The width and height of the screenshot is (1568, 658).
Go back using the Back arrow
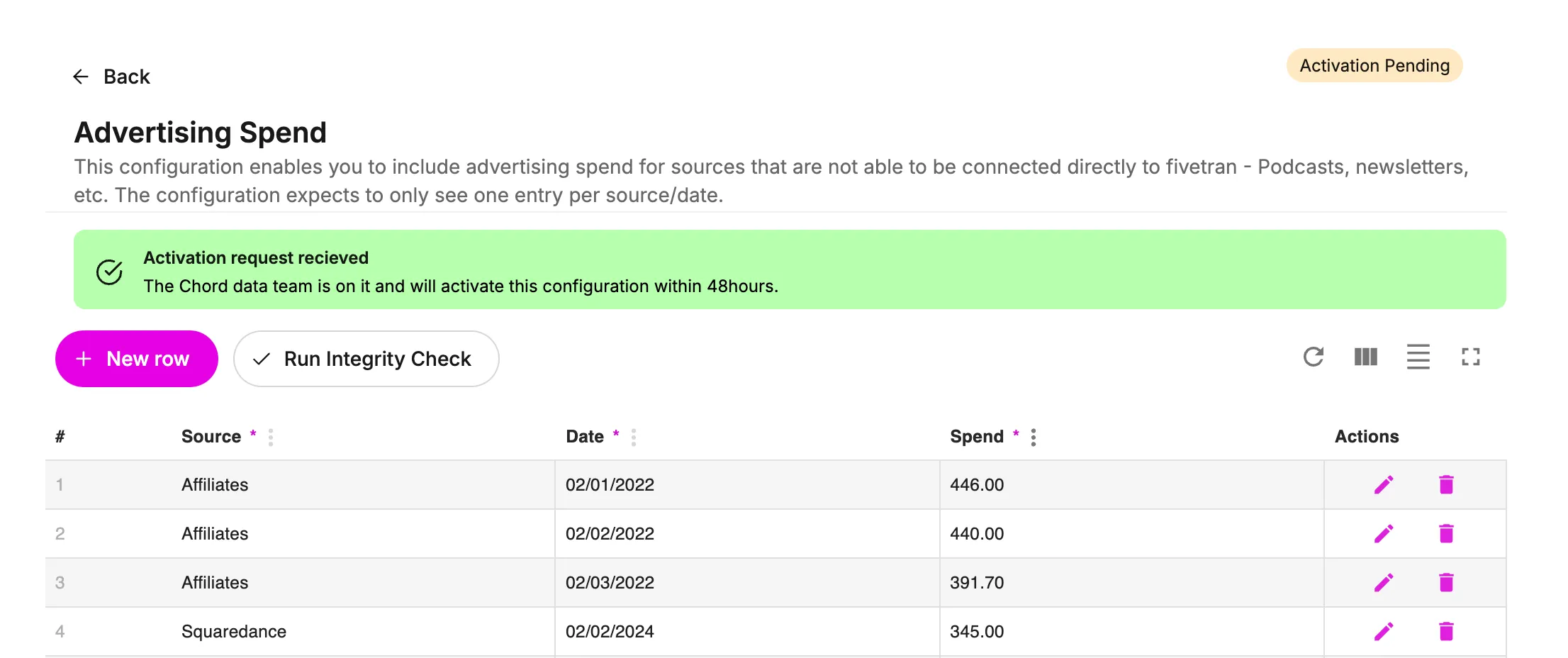click(111, 77)
